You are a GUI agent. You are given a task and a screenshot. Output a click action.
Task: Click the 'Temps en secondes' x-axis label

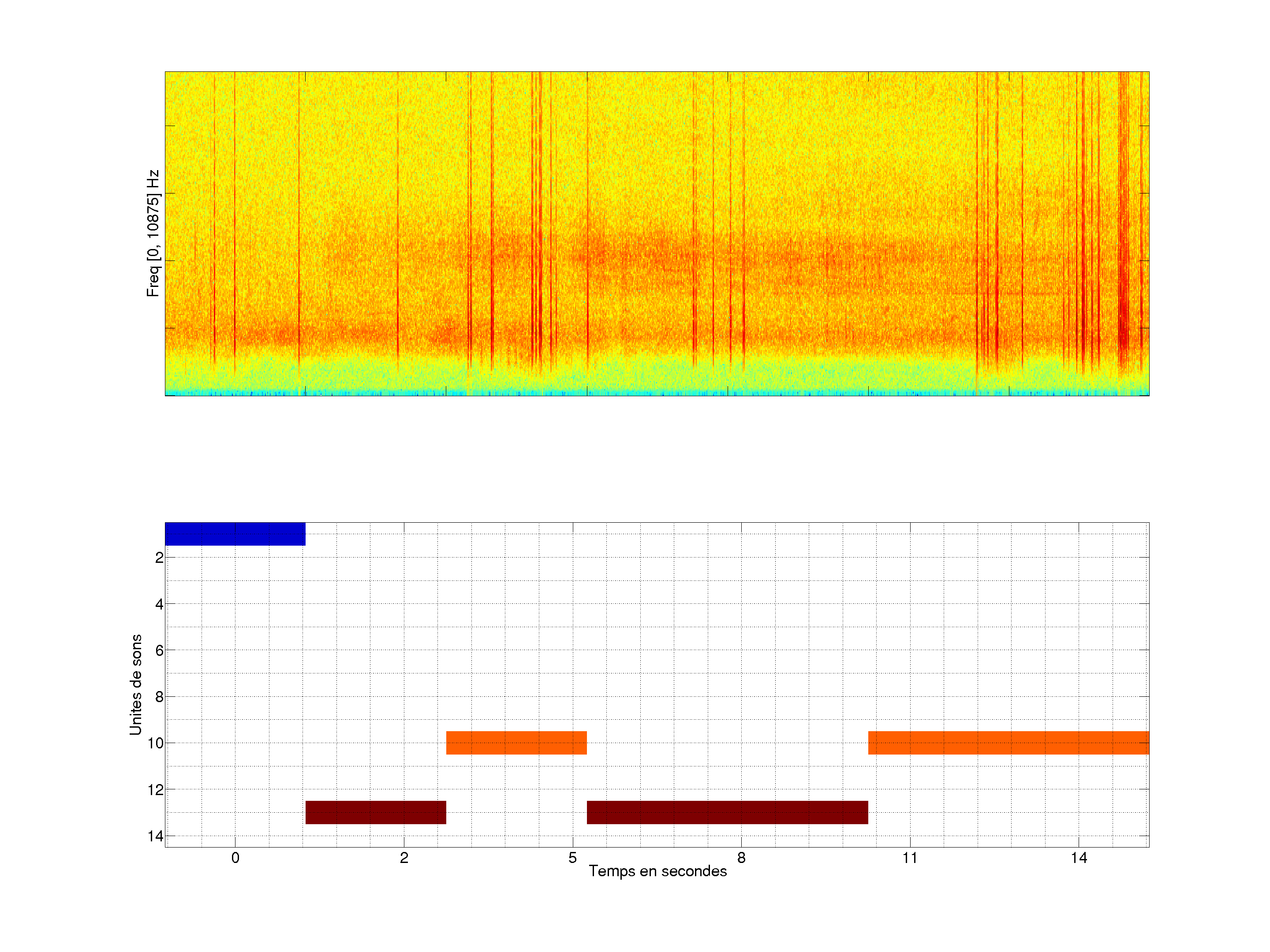click(x=657, y=871)
